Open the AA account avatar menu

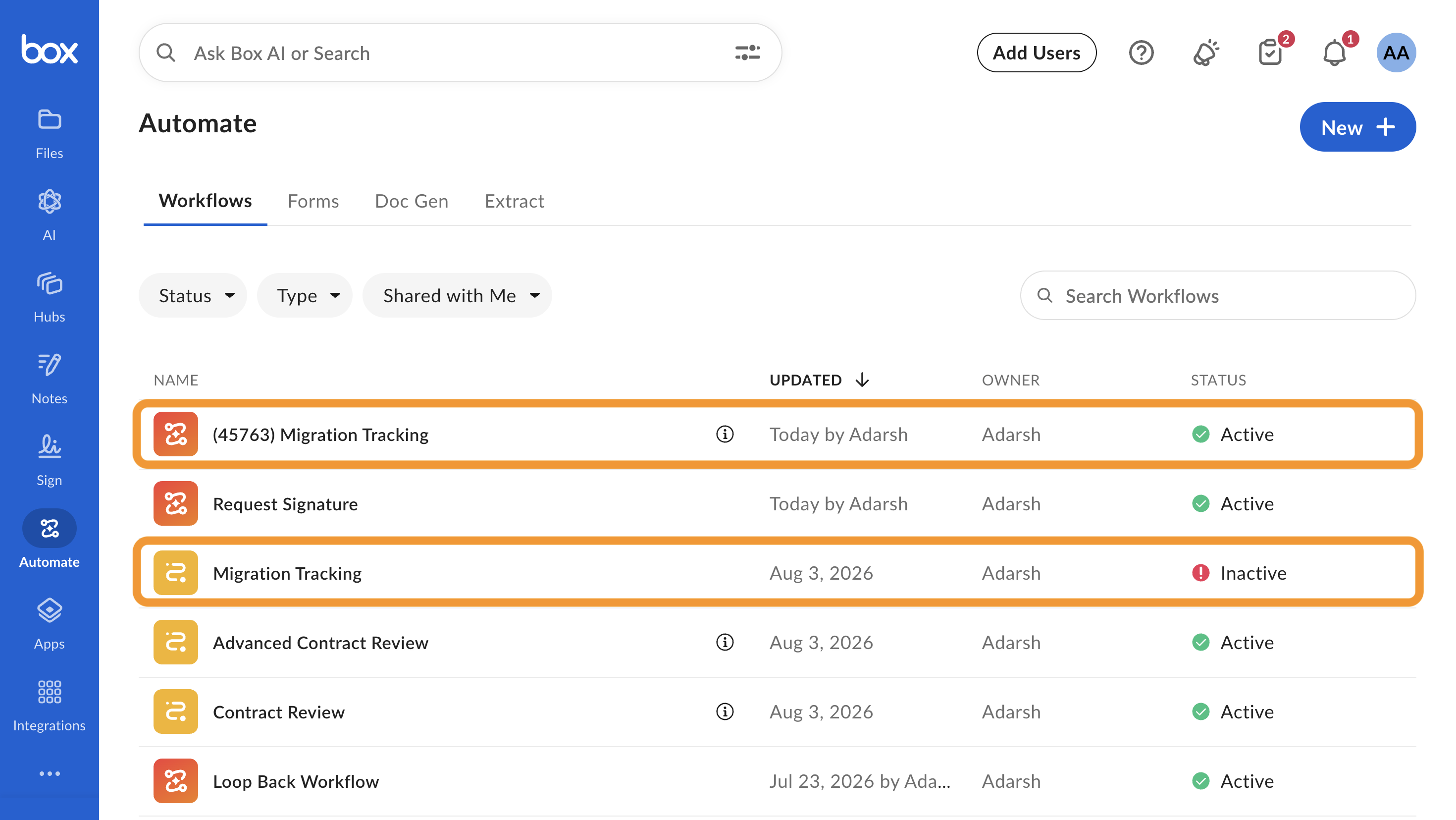tap(1396, 53)
